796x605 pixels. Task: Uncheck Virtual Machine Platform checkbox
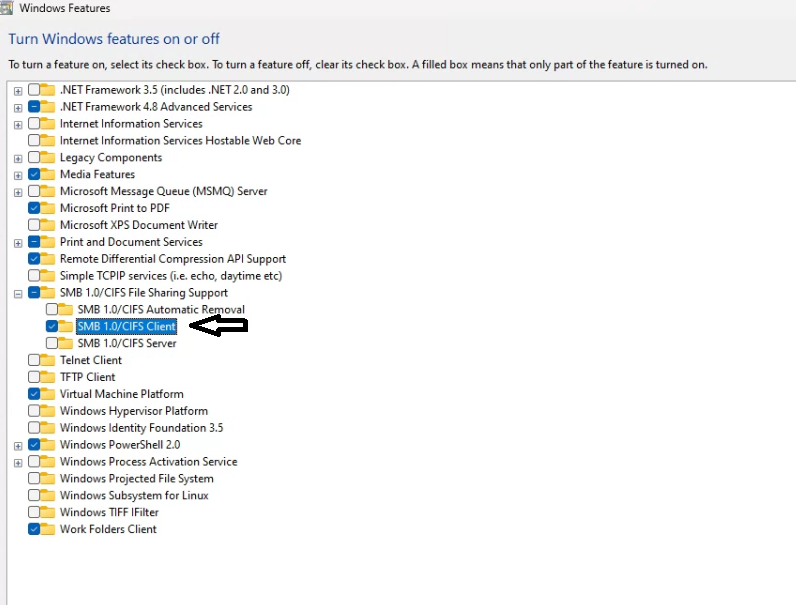34,394
